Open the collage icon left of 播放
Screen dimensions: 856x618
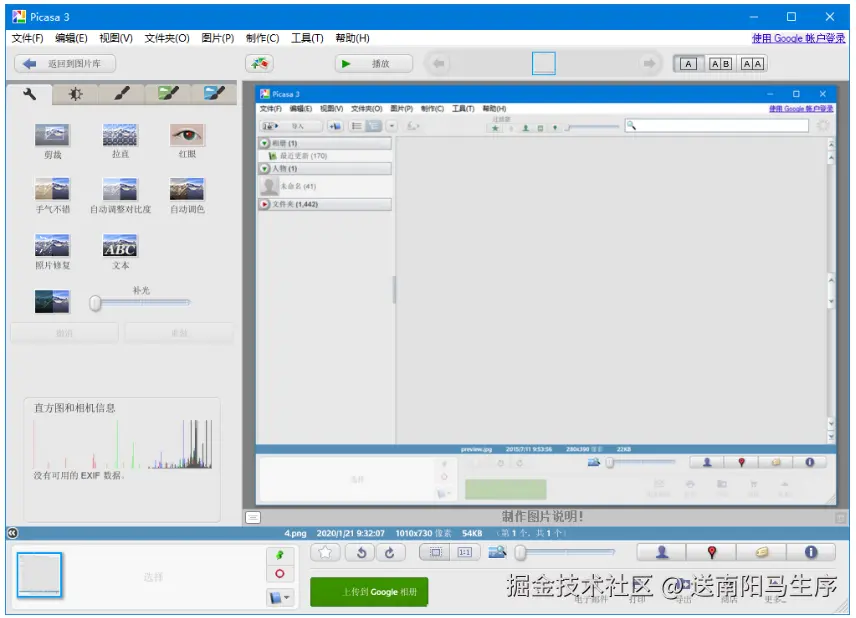pos(259,63)
